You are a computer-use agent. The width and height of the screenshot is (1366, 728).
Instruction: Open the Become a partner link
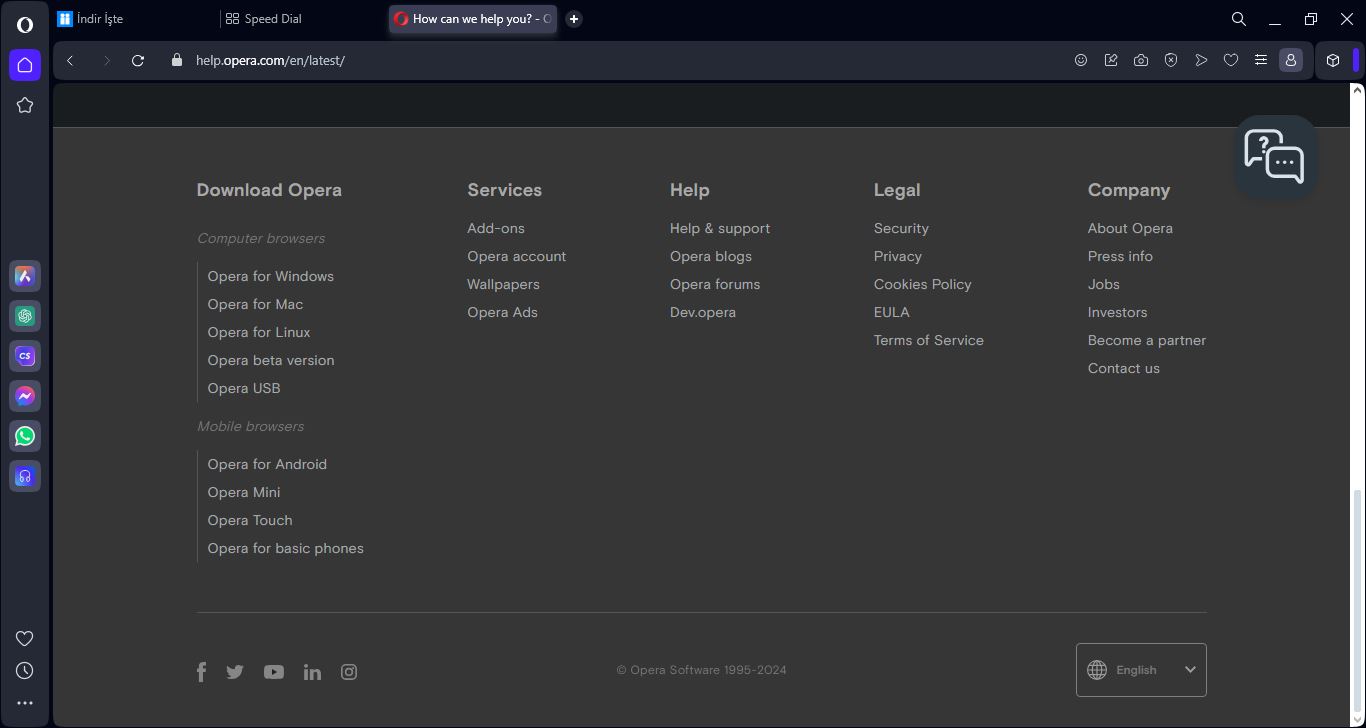1147,340
